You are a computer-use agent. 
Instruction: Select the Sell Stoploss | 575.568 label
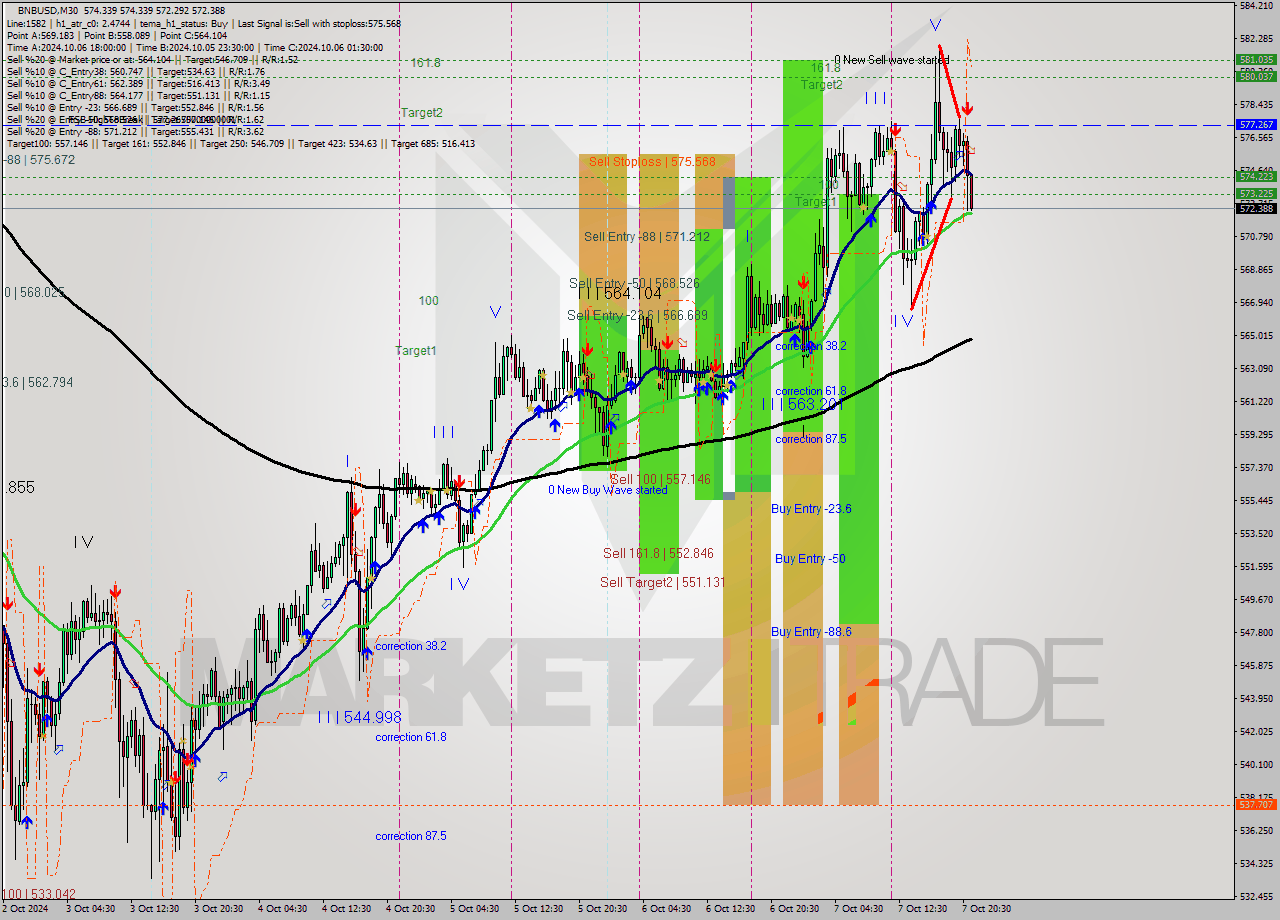click(652, 161)
